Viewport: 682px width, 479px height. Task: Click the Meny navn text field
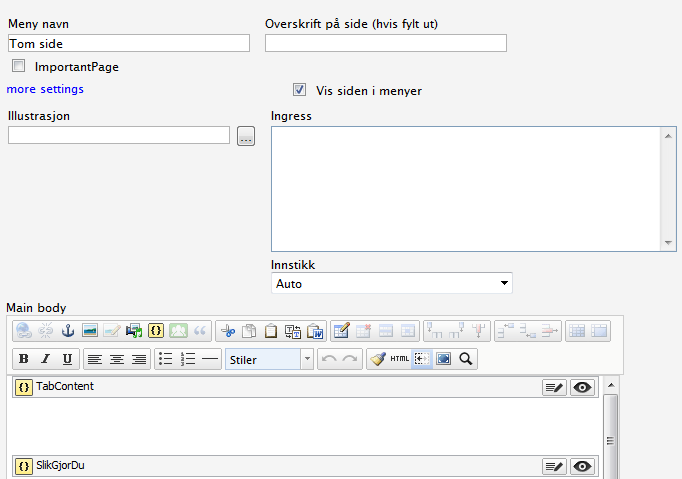click(128, 43)
